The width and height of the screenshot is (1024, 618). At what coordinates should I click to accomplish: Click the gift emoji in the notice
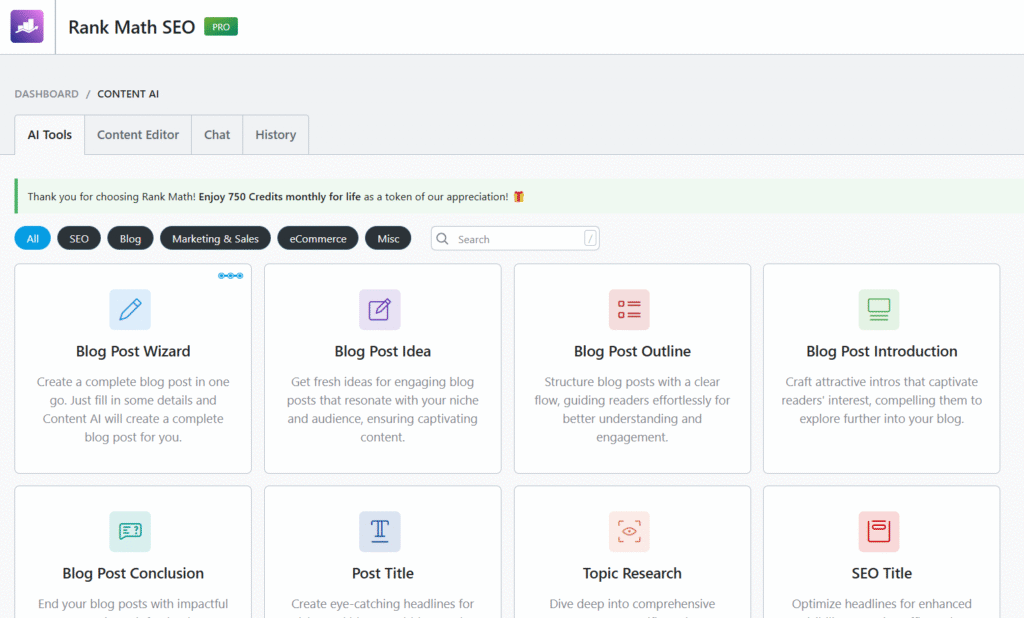(519, 197)
